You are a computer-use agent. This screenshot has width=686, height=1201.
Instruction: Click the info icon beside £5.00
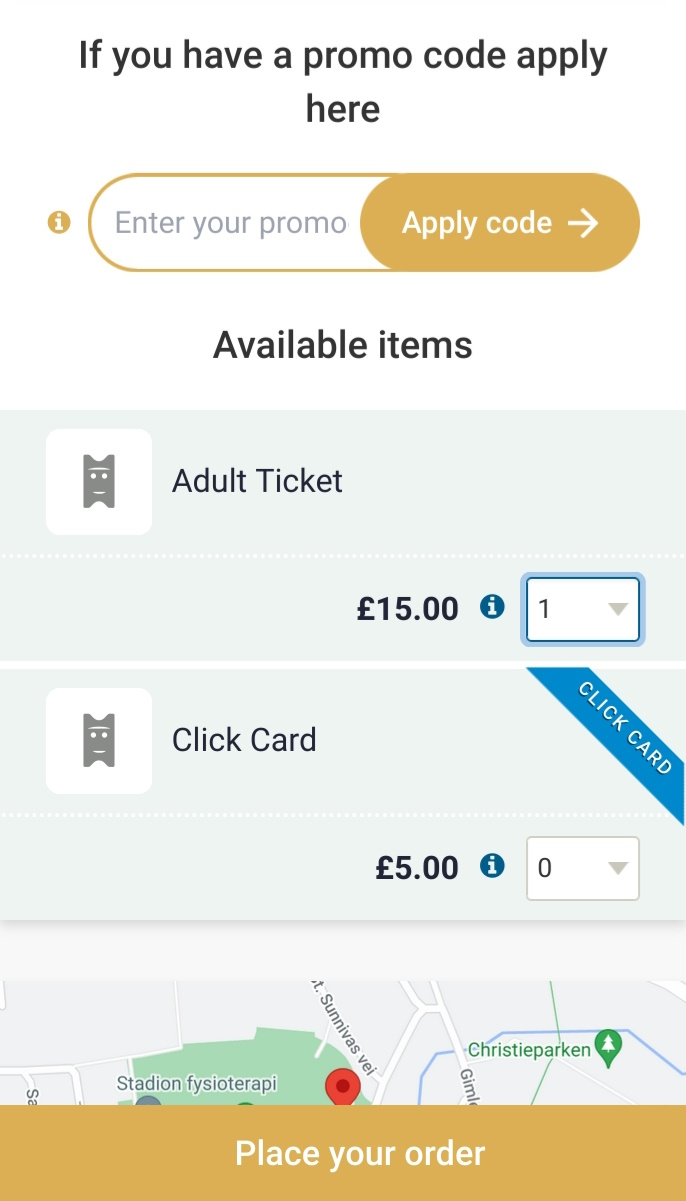[x=492, y=865]
